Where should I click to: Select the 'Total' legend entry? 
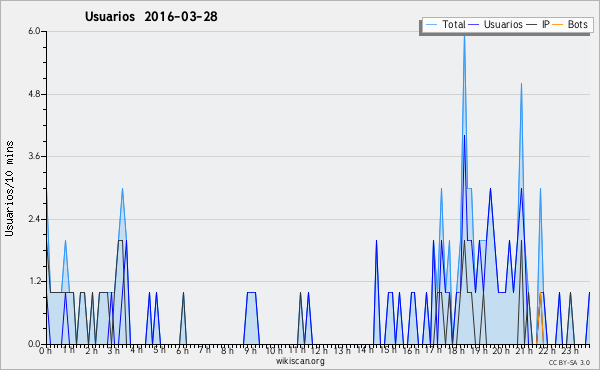tap(446, 24)
